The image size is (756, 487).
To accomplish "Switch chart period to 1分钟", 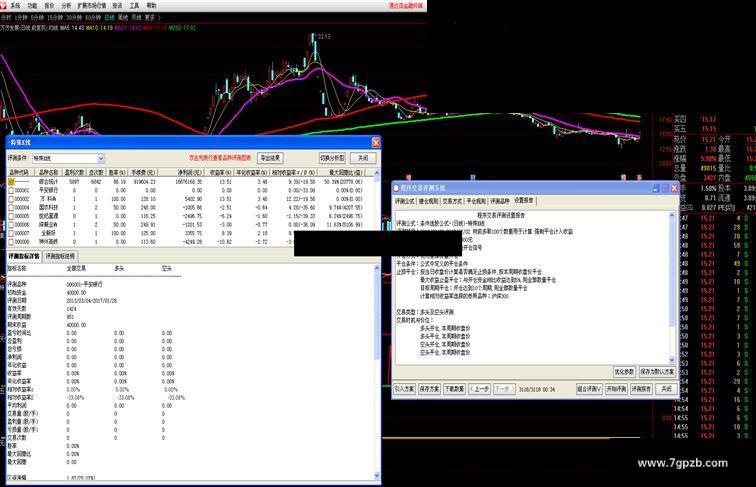I will pyautogui.click(x=21, y=17).
